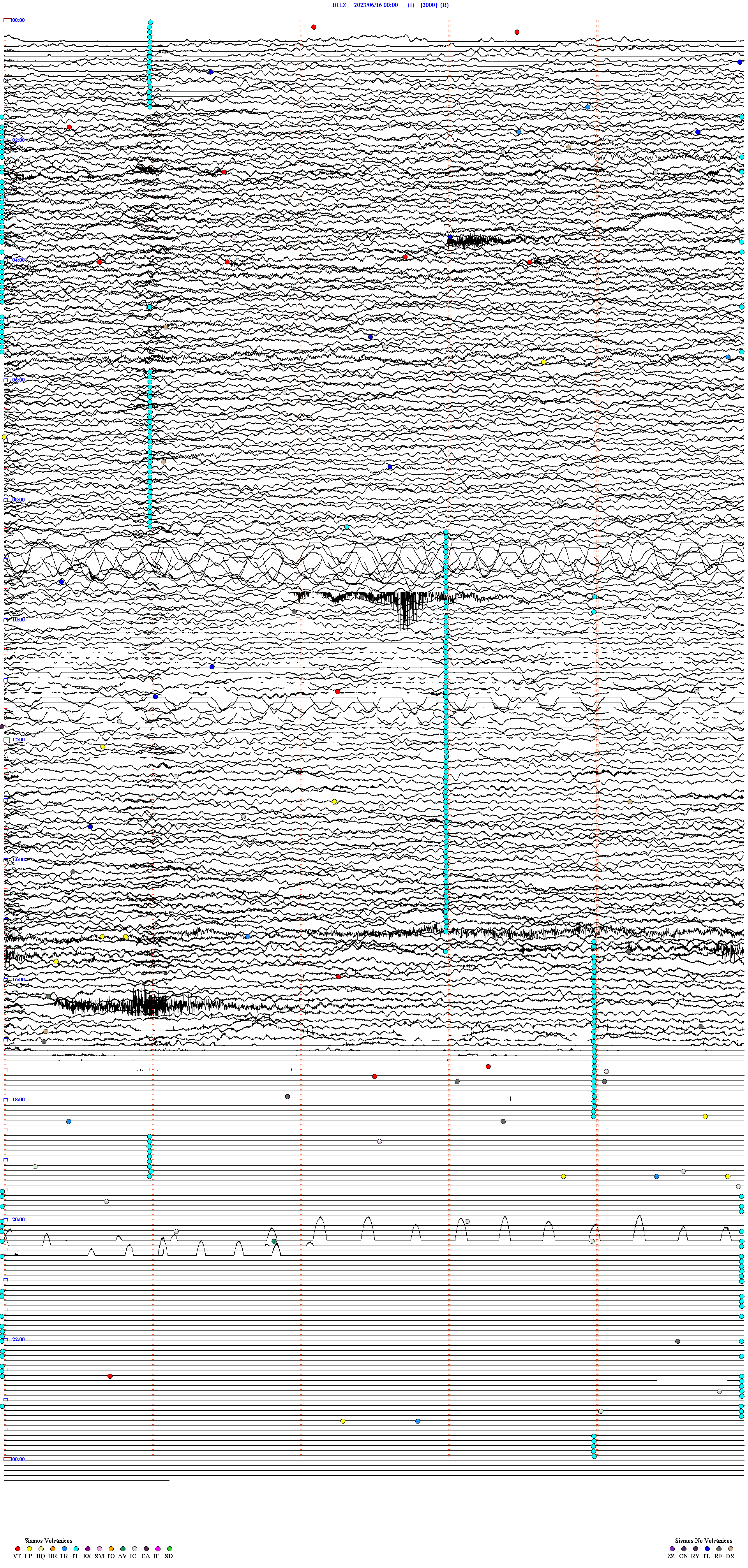This screenshot has height=1568, width=748.
Task: Click the blue TR legend dot
Action: [65, 1549]
